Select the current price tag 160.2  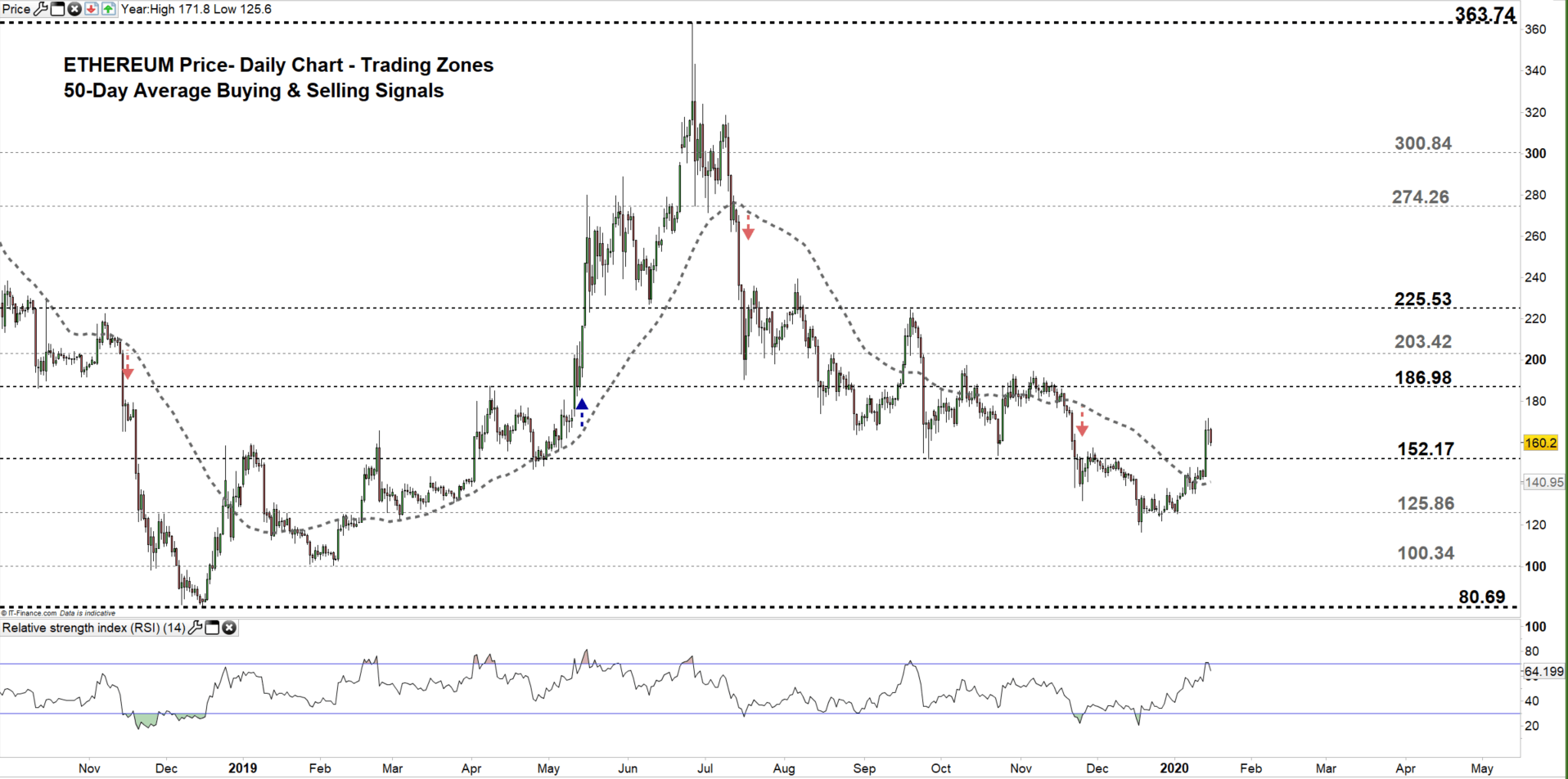1541,443
